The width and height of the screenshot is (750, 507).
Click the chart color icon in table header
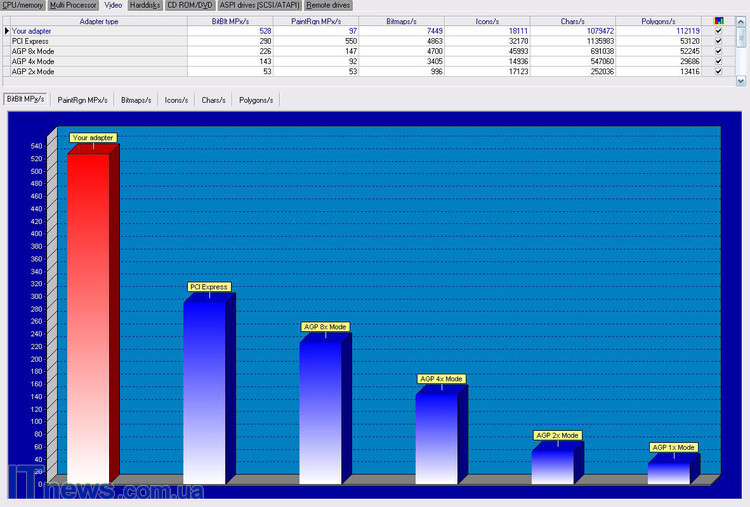coord(719,20)
